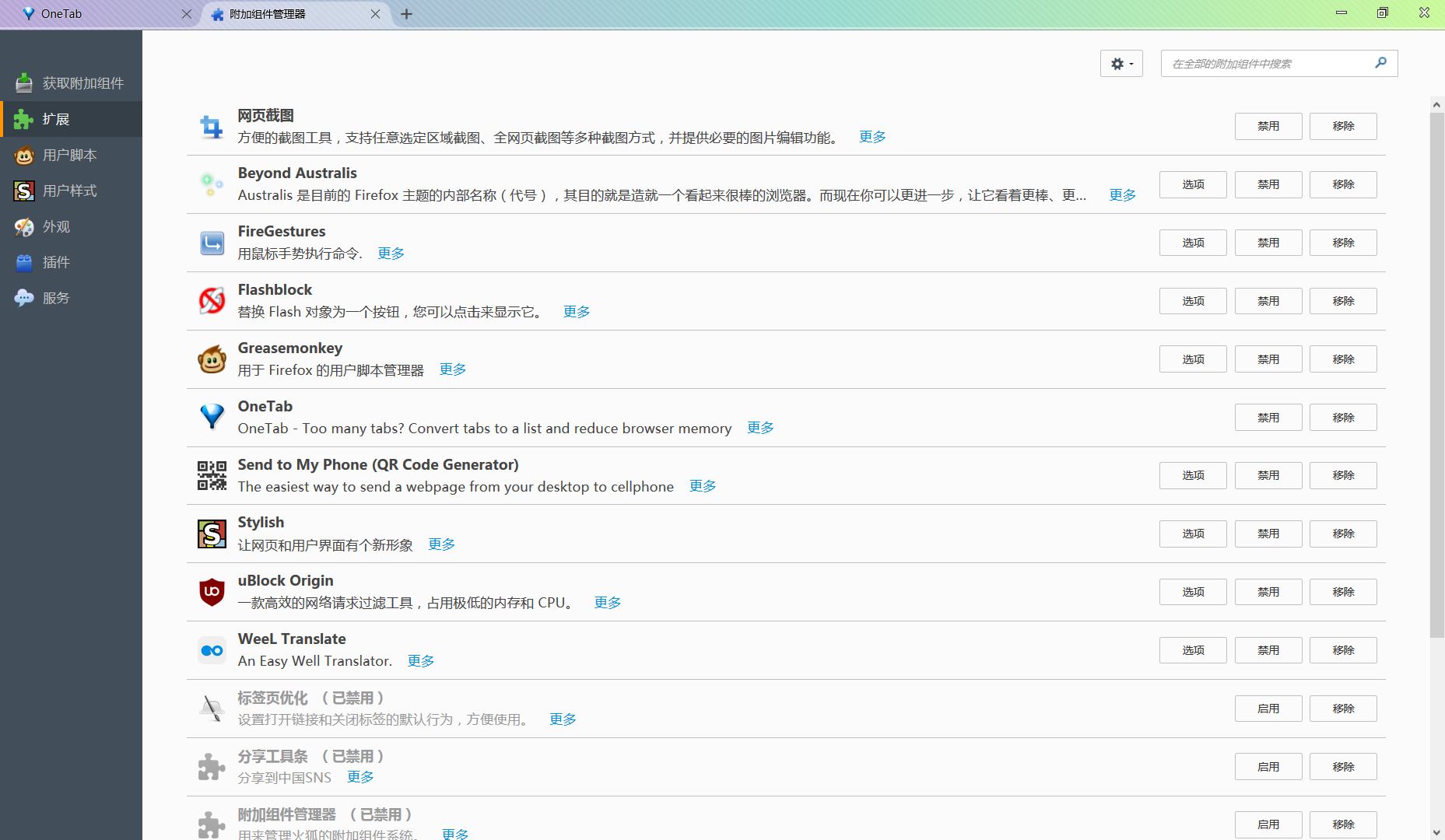Screen dimensions: 1445x840
Task: Expand 更多 details for uBlock Origin
Action: point(607,603)
